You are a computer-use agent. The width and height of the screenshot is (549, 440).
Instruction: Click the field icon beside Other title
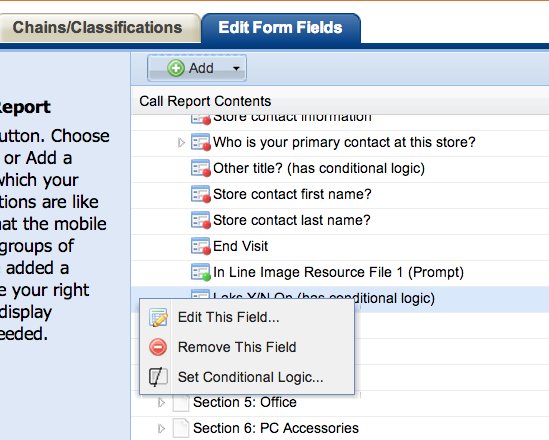click(201, 168)
